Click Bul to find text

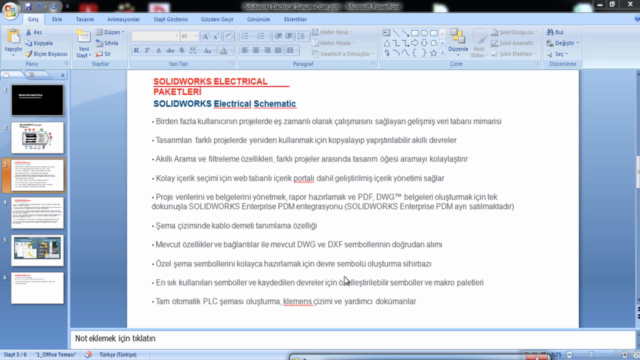[x=555, y=32]
